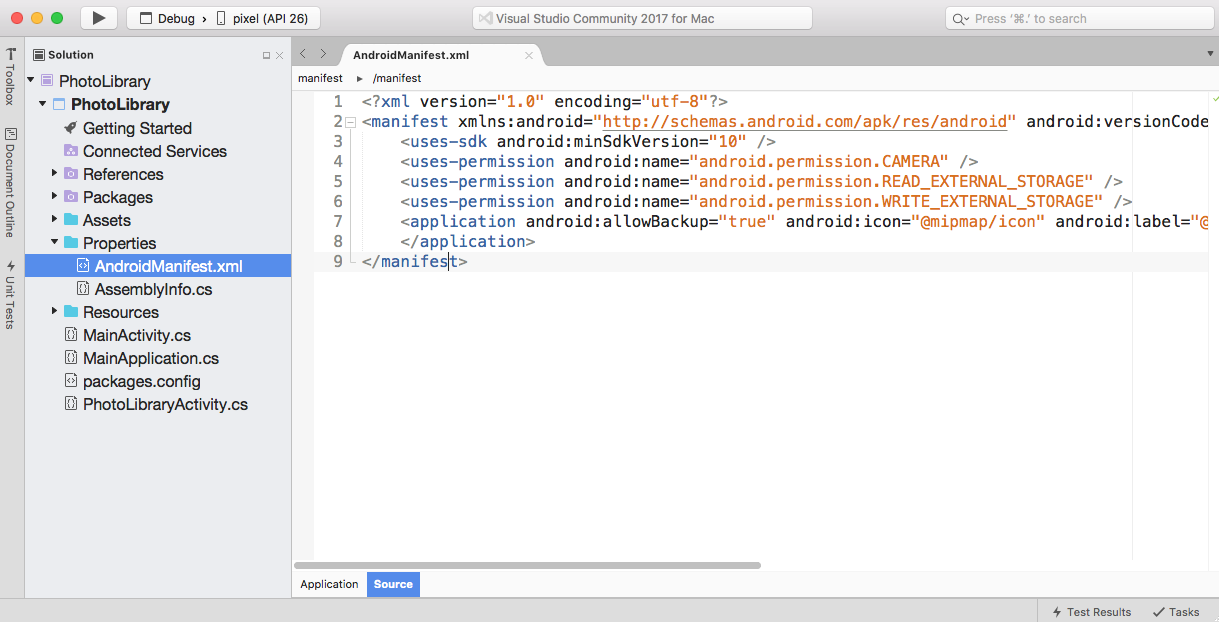The width and height of the screenshot is (1219, 622).
Task: Click the Packages folder icon
Action: (70, 197)
